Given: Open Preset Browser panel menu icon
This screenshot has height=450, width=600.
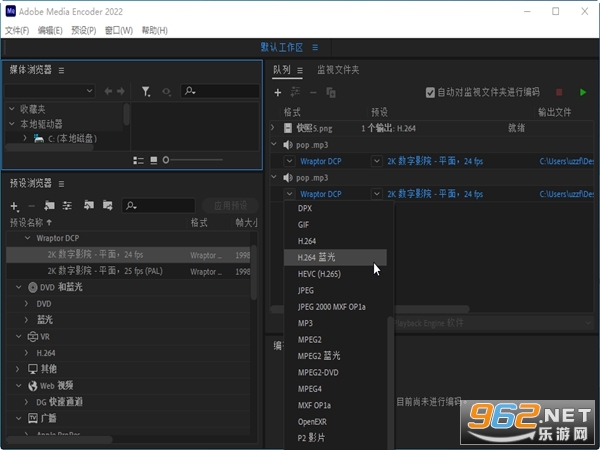Looking at the screenshot, I should [x=61, y=184].
